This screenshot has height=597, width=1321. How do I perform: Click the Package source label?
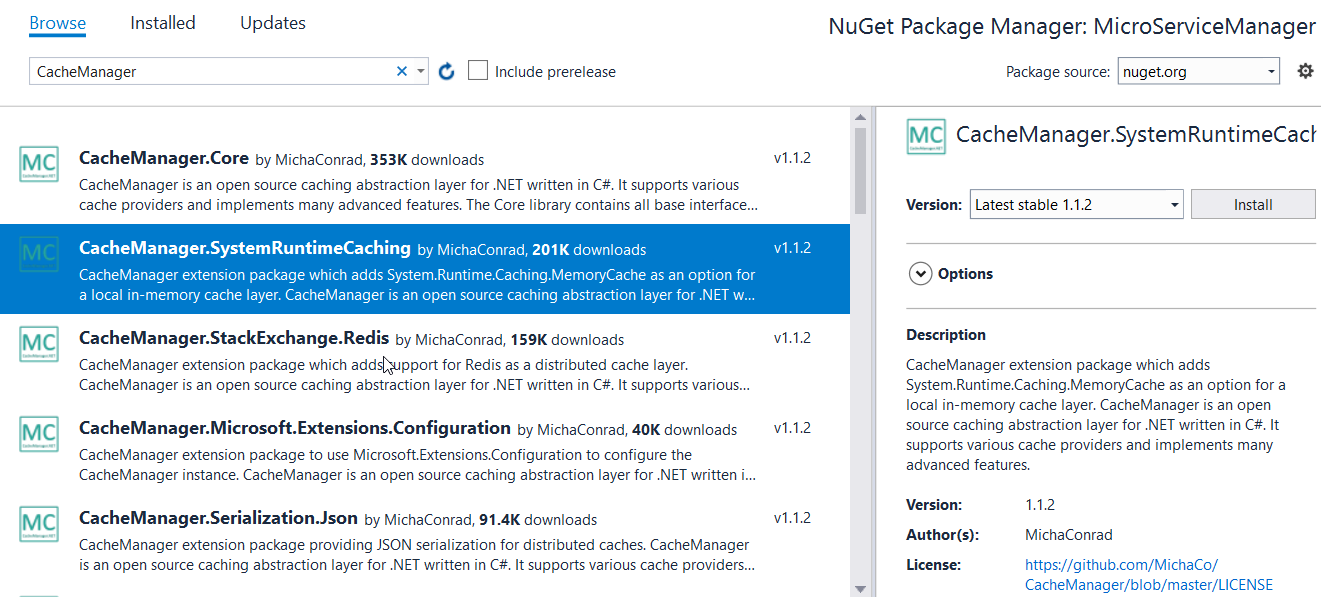pos(1058,72)
